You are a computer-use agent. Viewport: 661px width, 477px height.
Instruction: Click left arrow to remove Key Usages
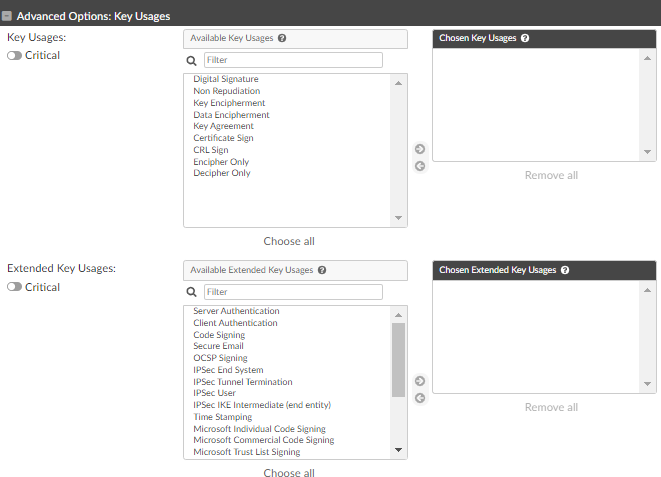(420, 166)
